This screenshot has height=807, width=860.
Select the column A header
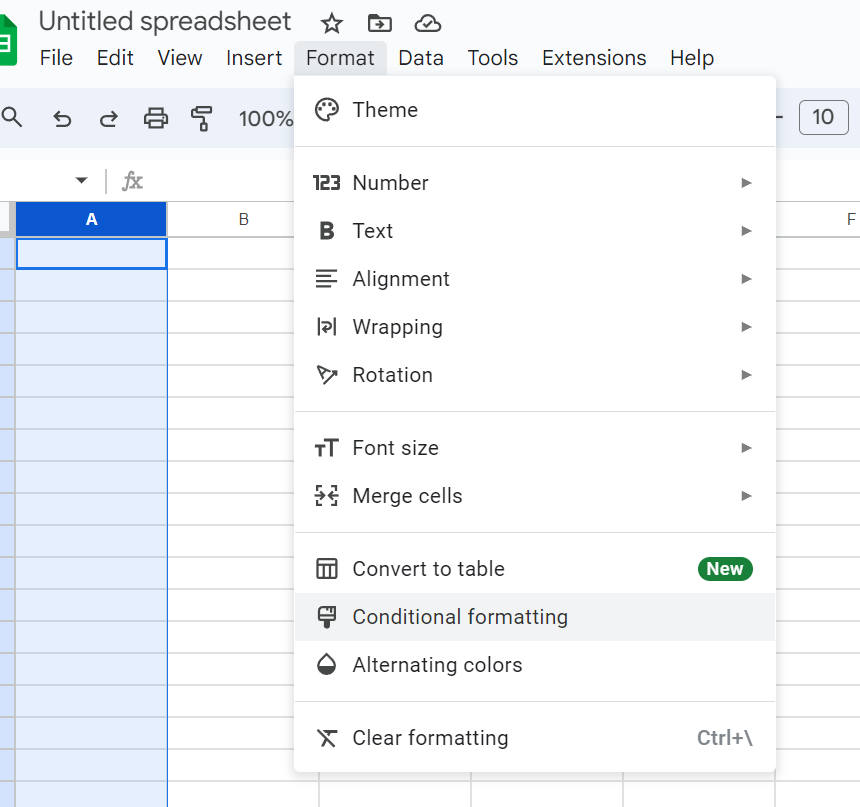pyautogui.click(x=91, y=219)
